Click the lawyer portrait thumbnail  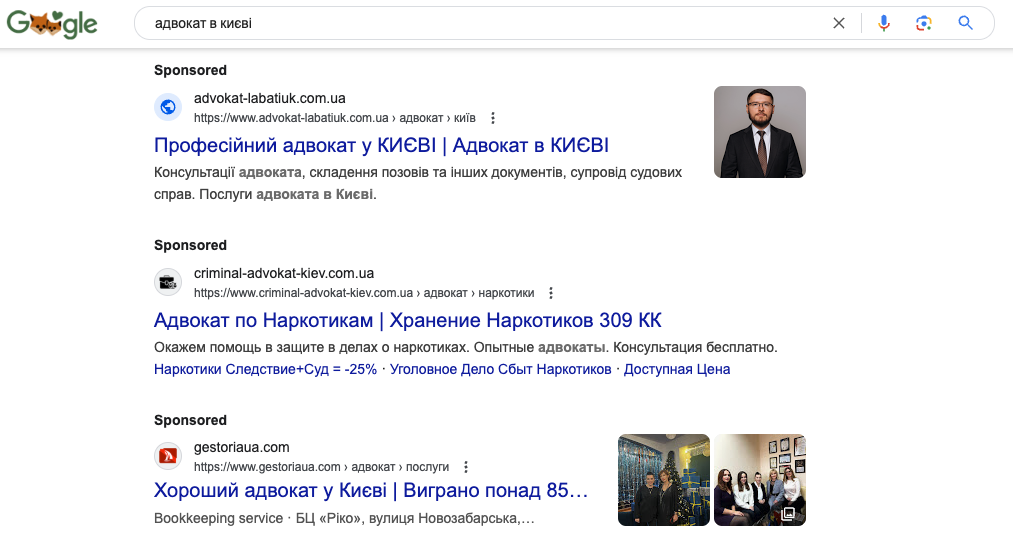(760, 132)
